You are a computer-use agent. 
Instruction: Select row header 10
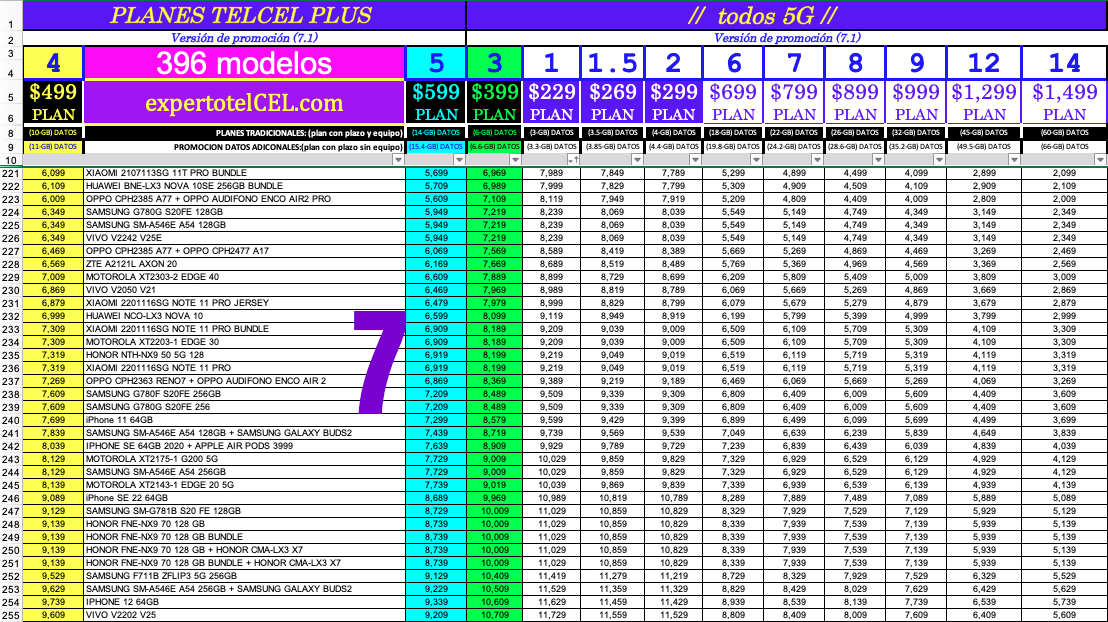tap(11, 160)
